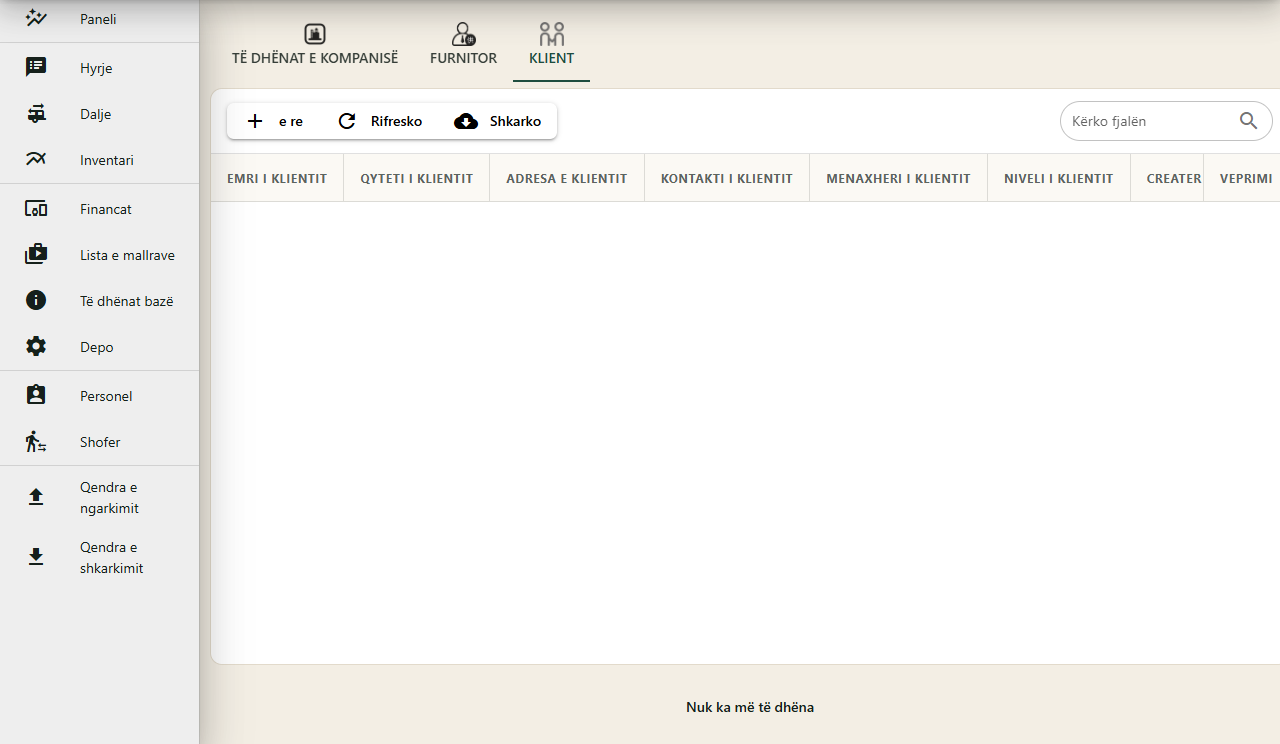Click the magnifier search icon
Viewport: 1280px width, 744px height.
tap(1249, 121)
